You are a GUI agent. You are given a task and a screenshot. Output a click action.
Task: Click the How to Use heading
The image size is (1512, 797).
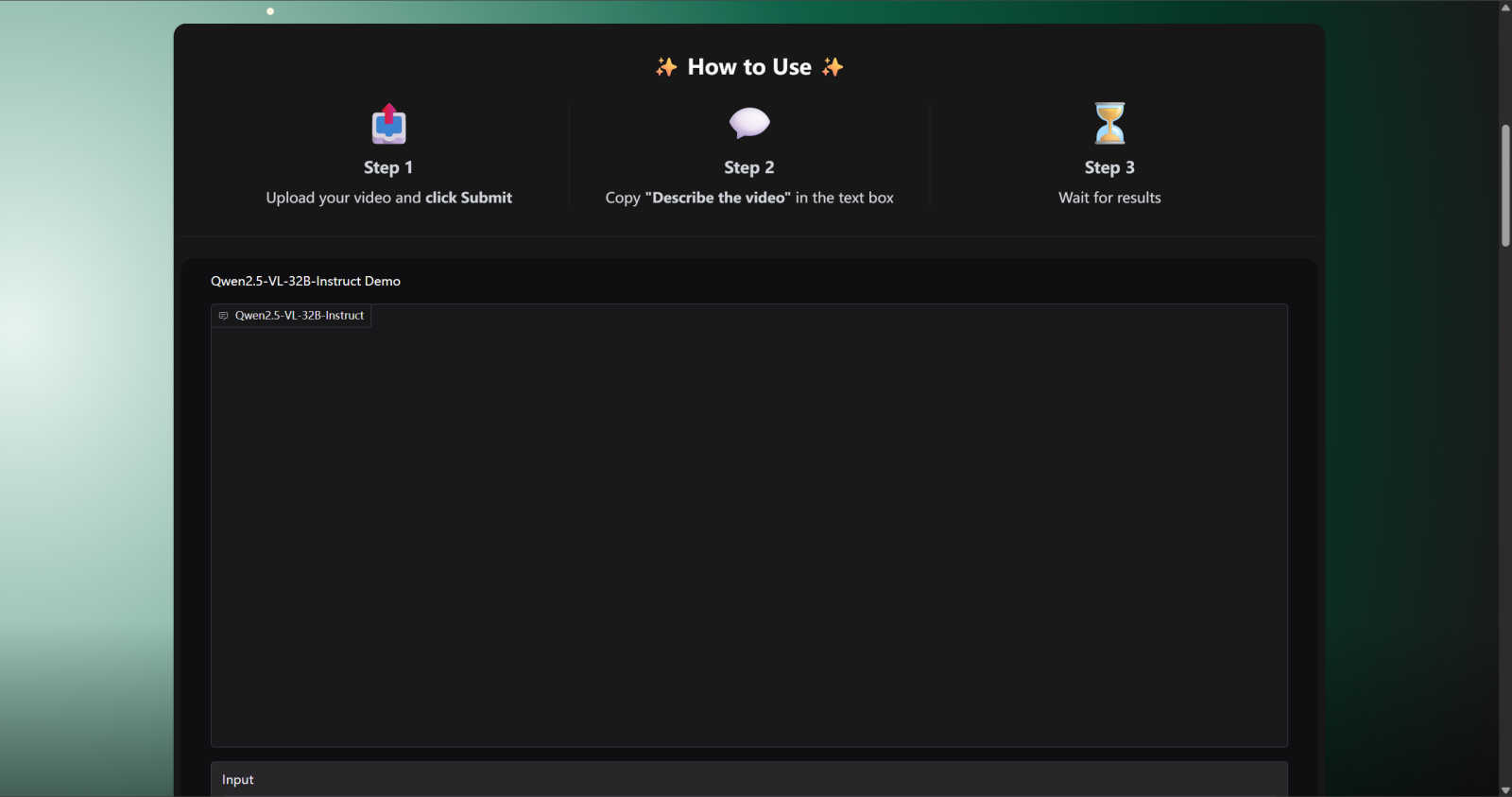click(749, 67)
